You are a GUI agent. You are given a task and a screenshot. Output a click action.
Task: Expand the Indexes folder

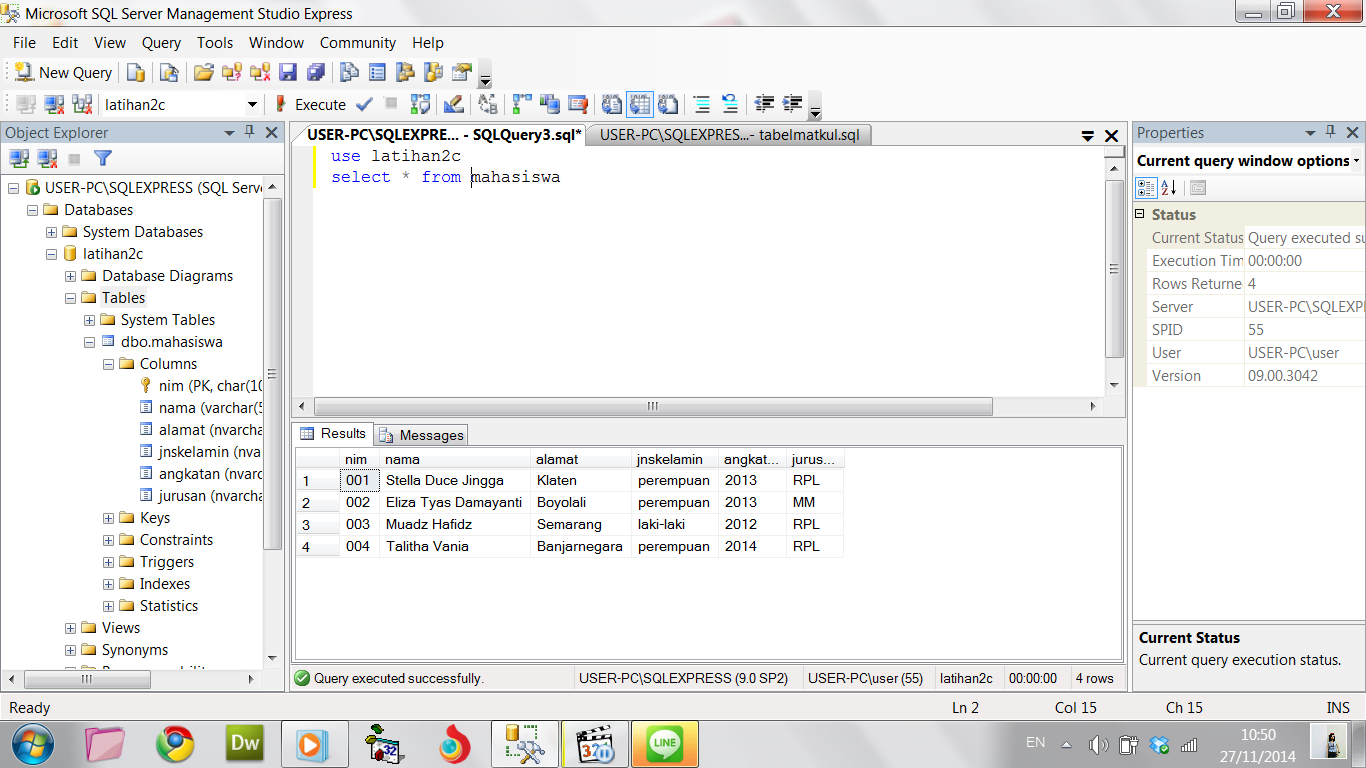[x=108, y=584]
